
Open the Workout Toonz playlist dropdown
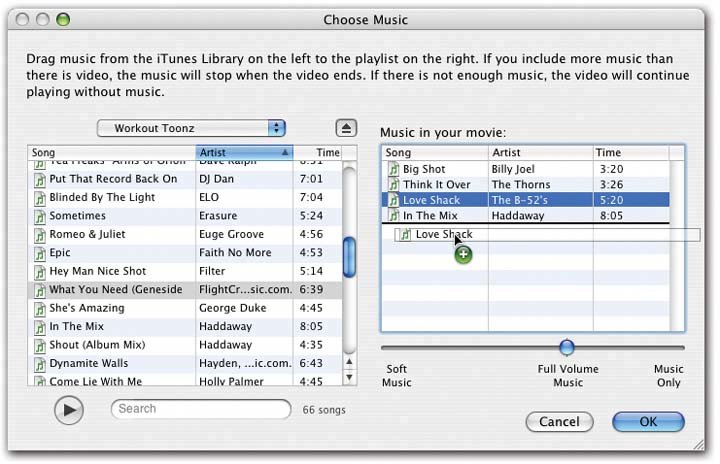click(x=191, y=128)
